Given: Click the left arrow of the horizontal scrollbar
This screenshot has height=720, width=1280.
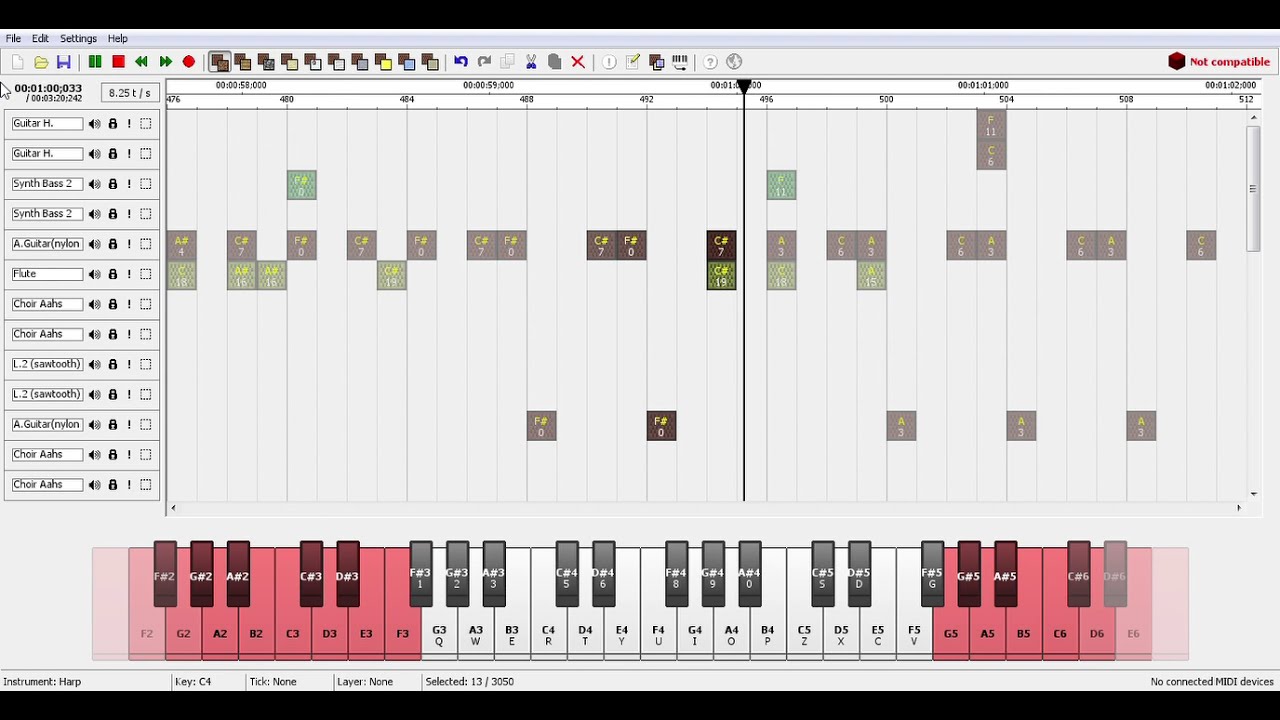Looking at the screenshot, I should [x=173, y=508].
